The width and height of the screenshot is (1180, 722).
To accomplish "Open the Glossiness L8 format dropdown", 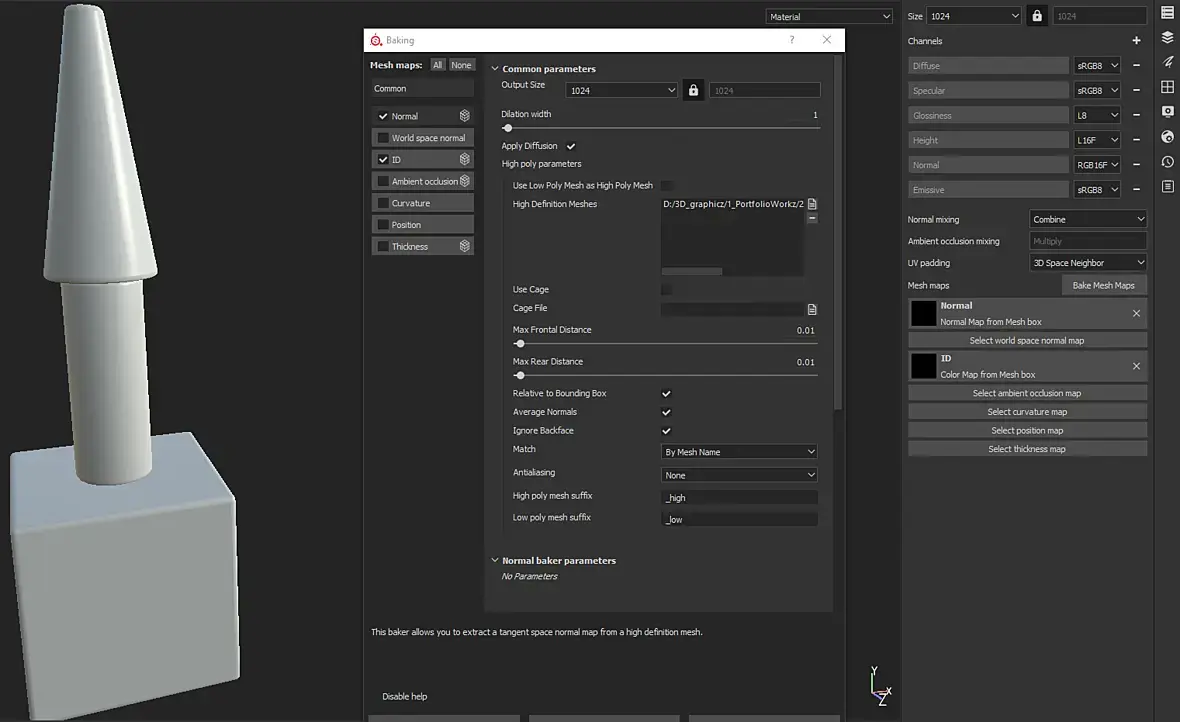I will (1097, 115).
